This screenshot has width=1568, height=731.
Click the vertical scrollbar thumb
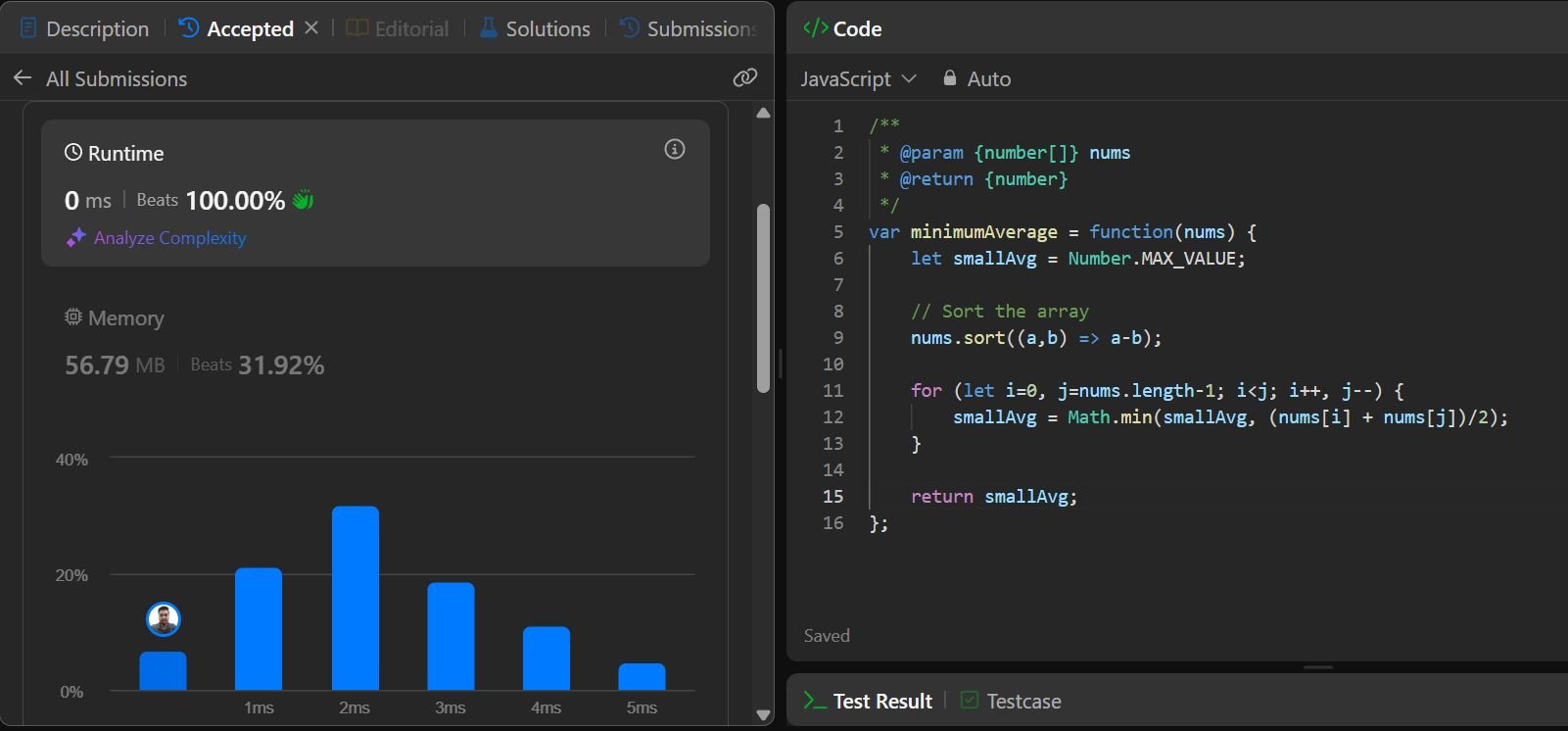[x=763, y=298]
